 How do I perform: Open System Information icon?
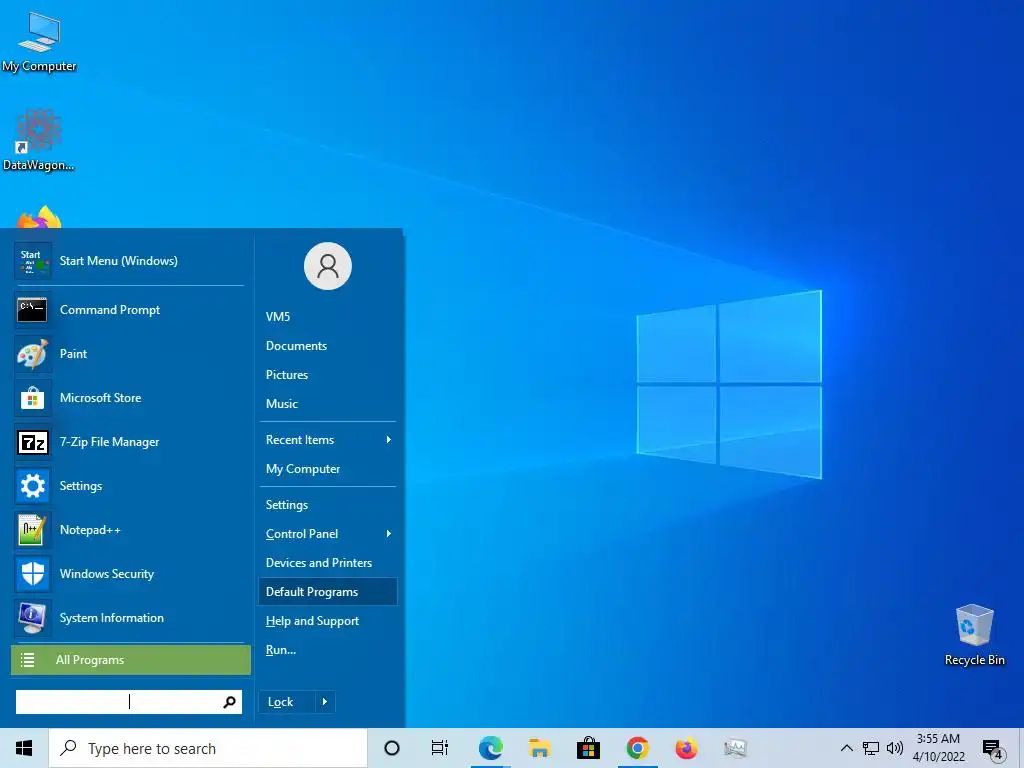pos(32,618)
